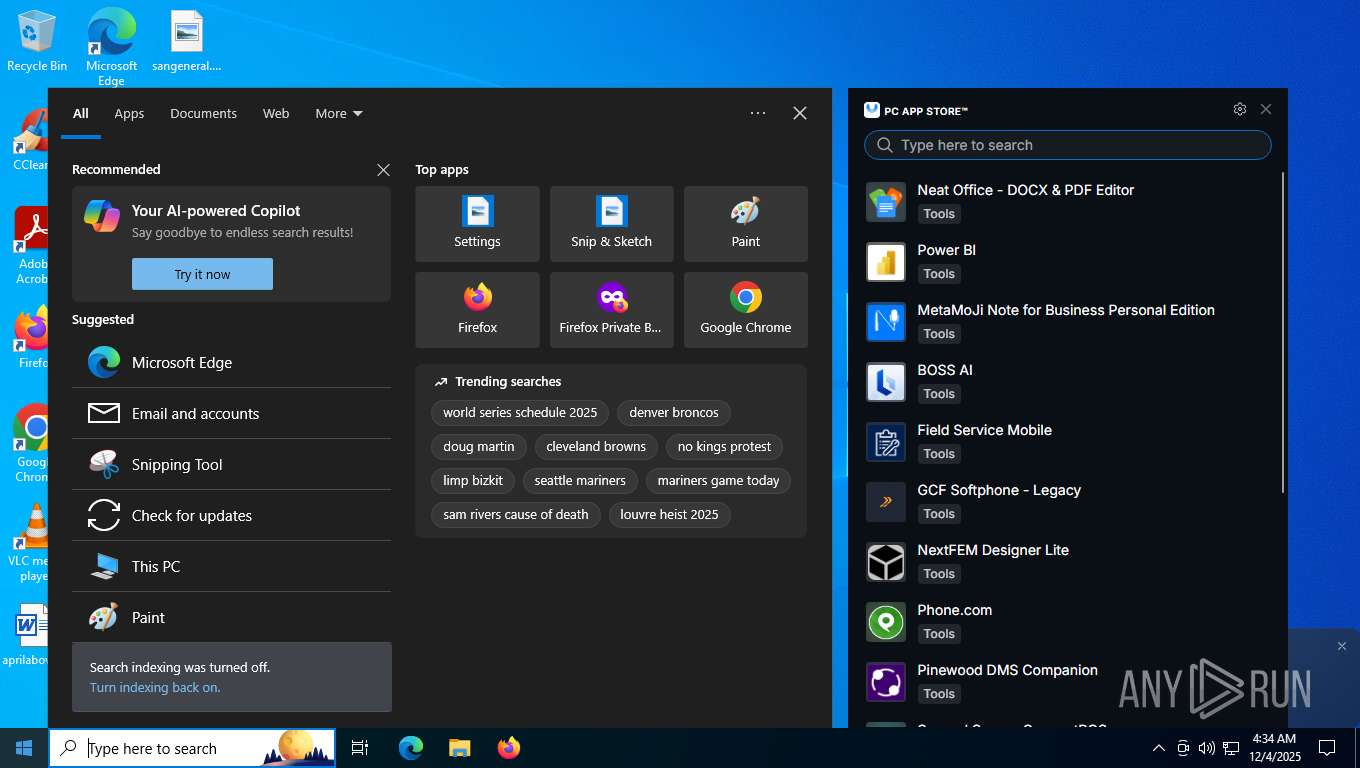Screen dimensions: 1360x768
Task: Search world series schedule 2025 trend
Action: (520, 412)
